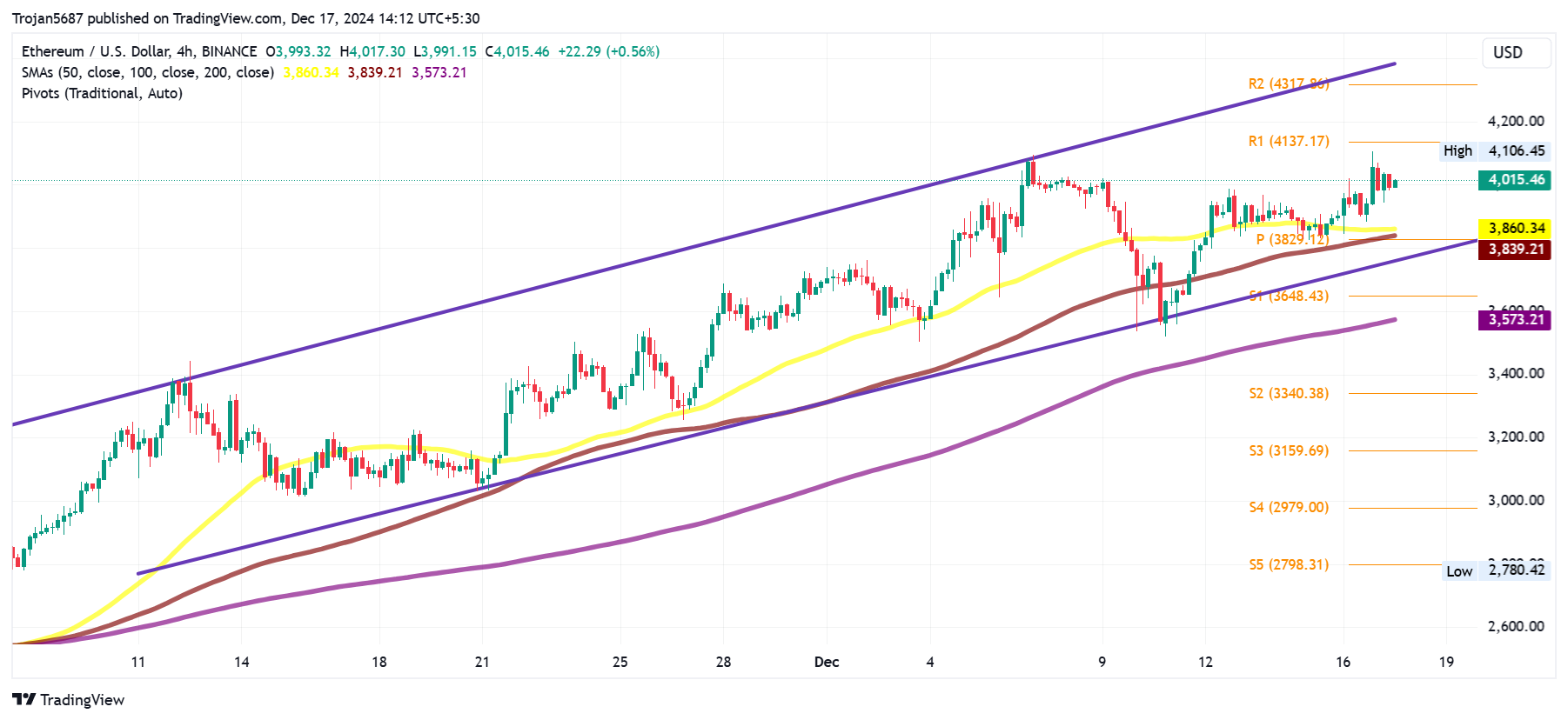Click the 28 date on the time axis
Image resolution: width=1568 pixels, height=720 pixels.
tap(723, 662)
